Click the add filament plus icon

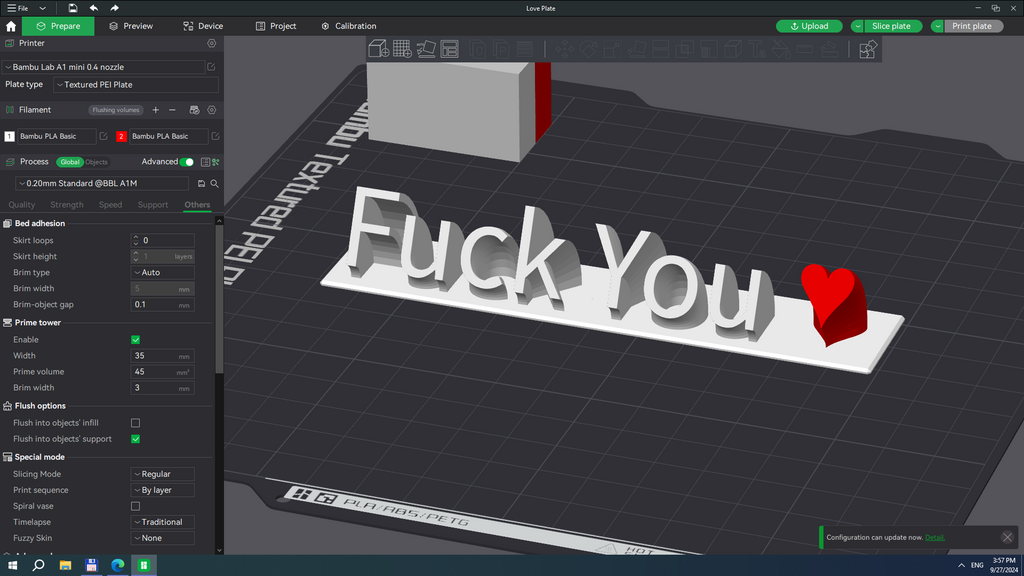(x=155, y=110)
